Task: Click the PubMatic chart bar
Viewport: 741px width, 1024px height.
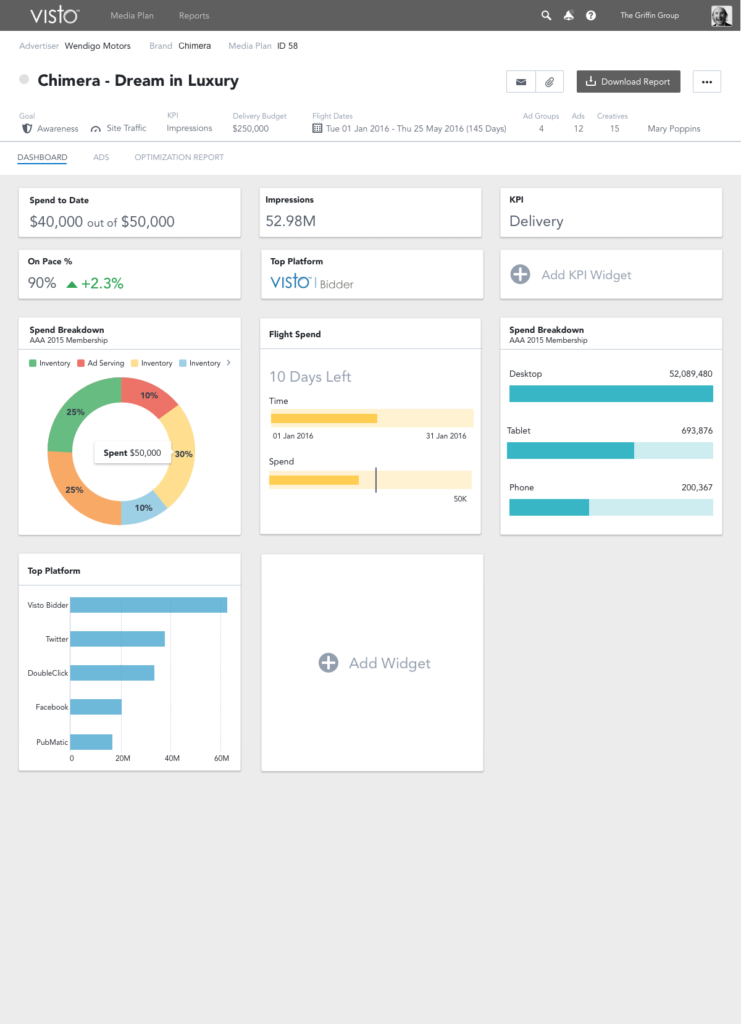Action: pyautogui.click(x=91, y=742)
